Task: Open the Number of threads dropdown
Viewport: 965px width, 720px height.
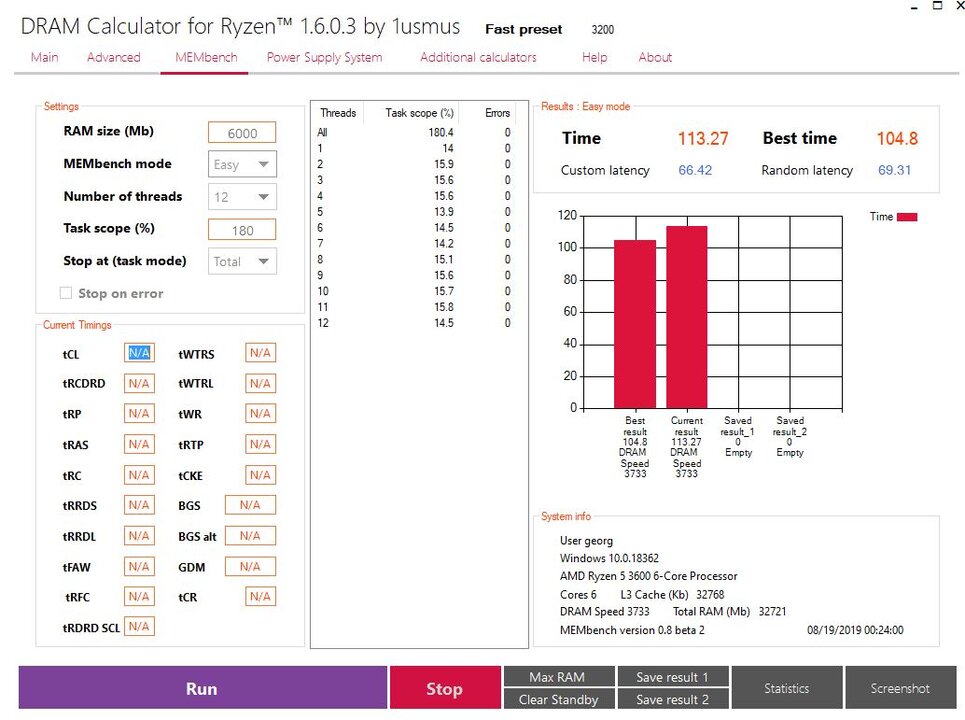Action: click(x=242, y=197)
